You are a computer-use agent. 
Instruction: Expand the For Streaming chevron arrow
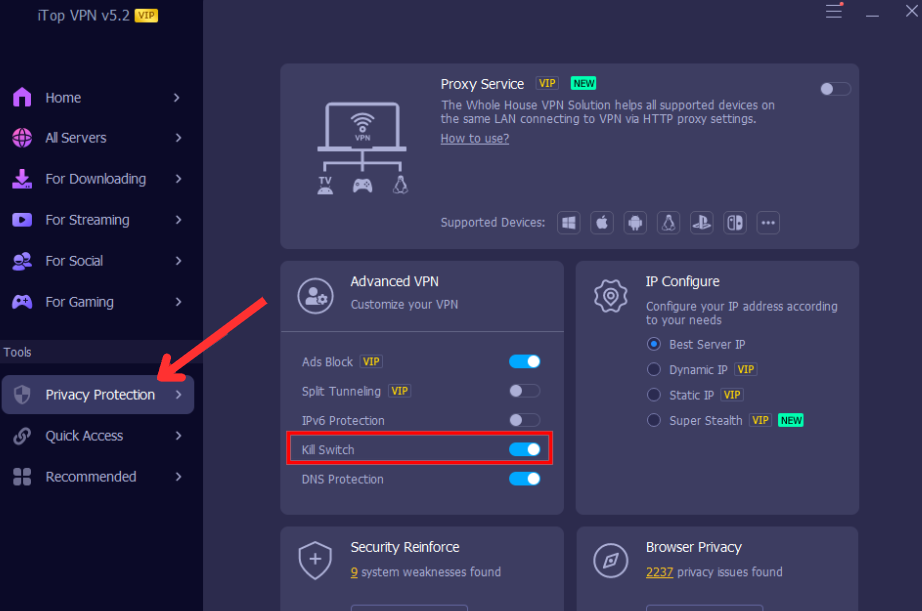[178, 220]
